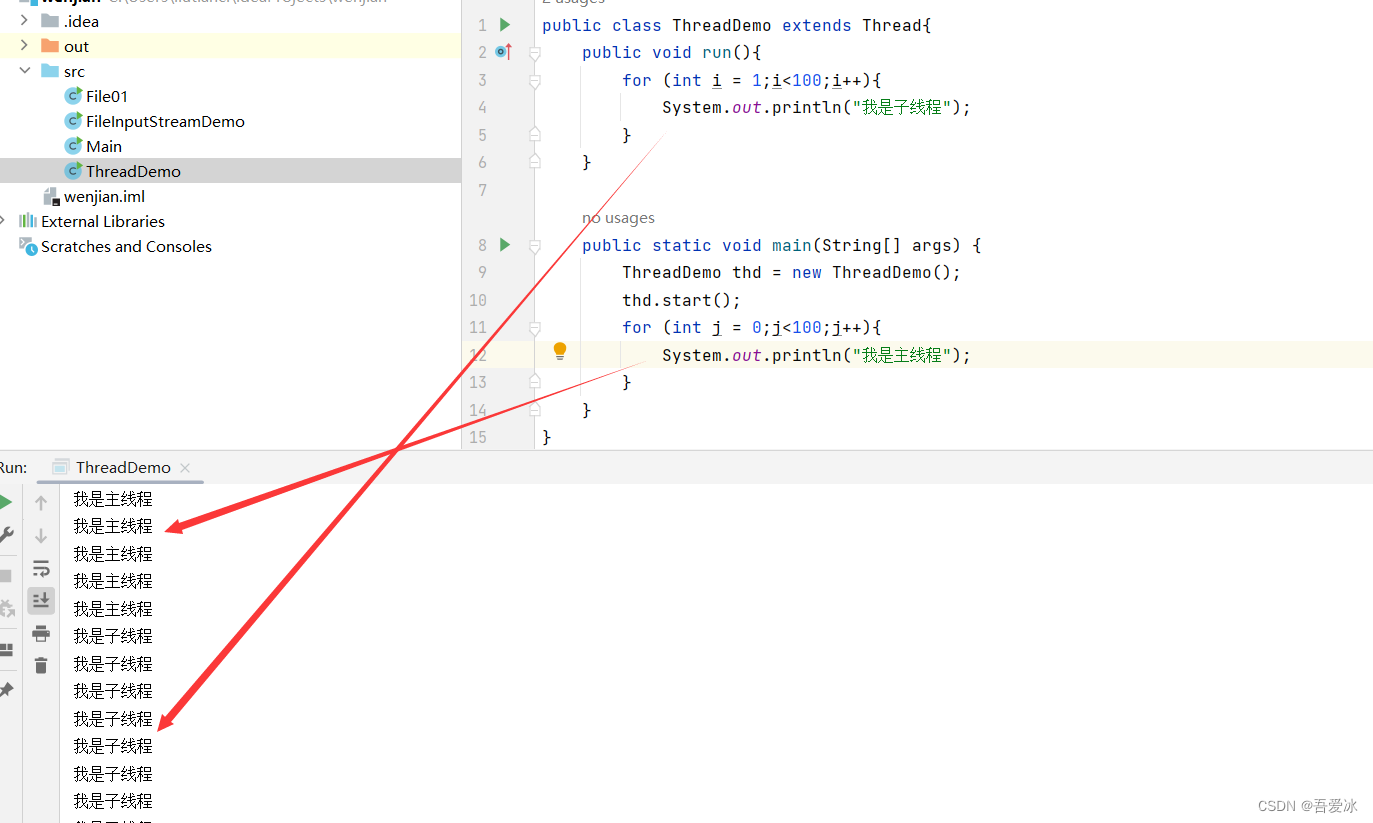Click the gray stop process icon
Image resolution: width=1373 pixels, height=823 pixels.
pos(5,576)
